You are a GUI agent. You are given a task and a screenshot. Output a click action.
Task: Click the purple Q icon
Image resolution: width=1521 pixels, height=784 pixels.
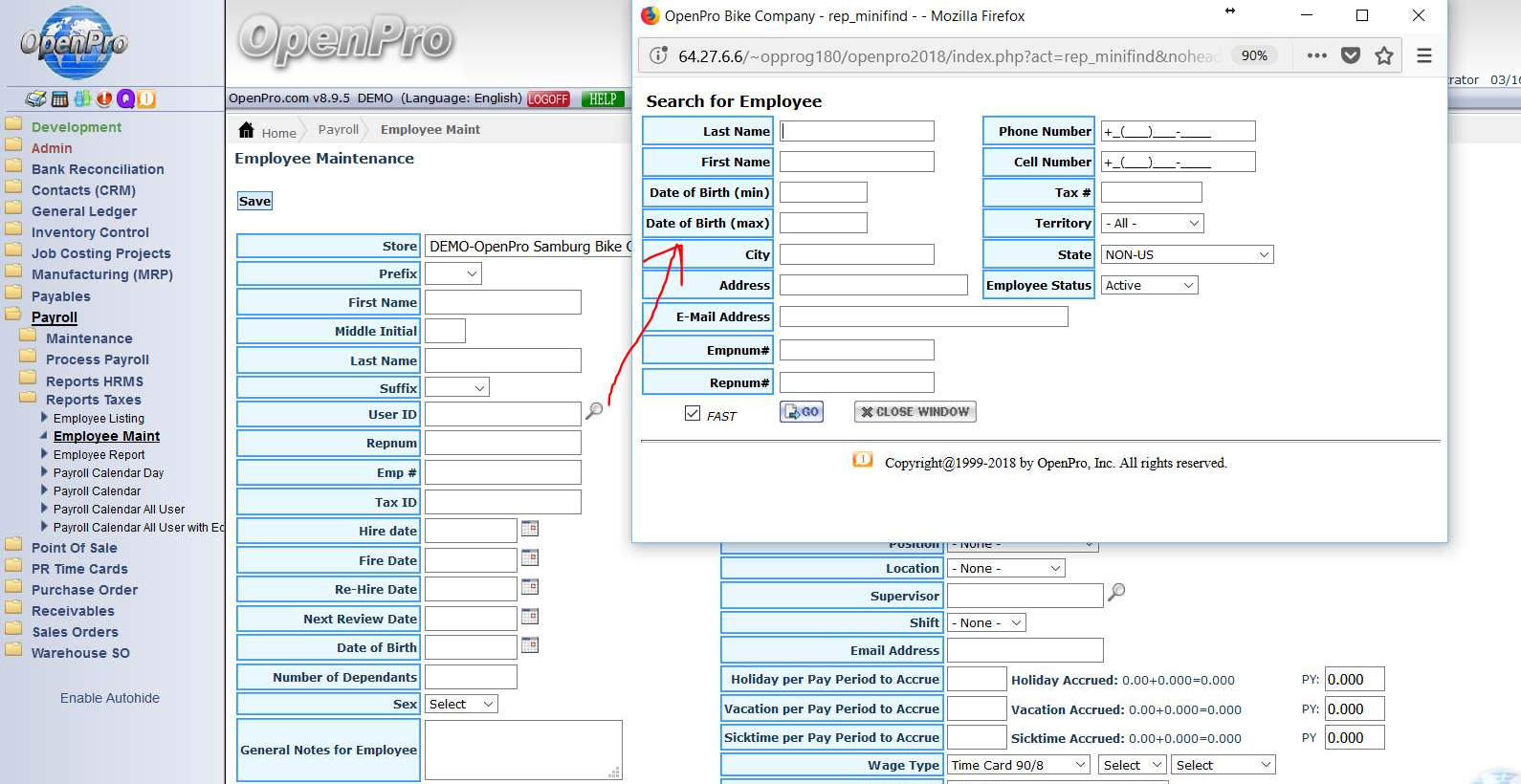tap(125, 98)
